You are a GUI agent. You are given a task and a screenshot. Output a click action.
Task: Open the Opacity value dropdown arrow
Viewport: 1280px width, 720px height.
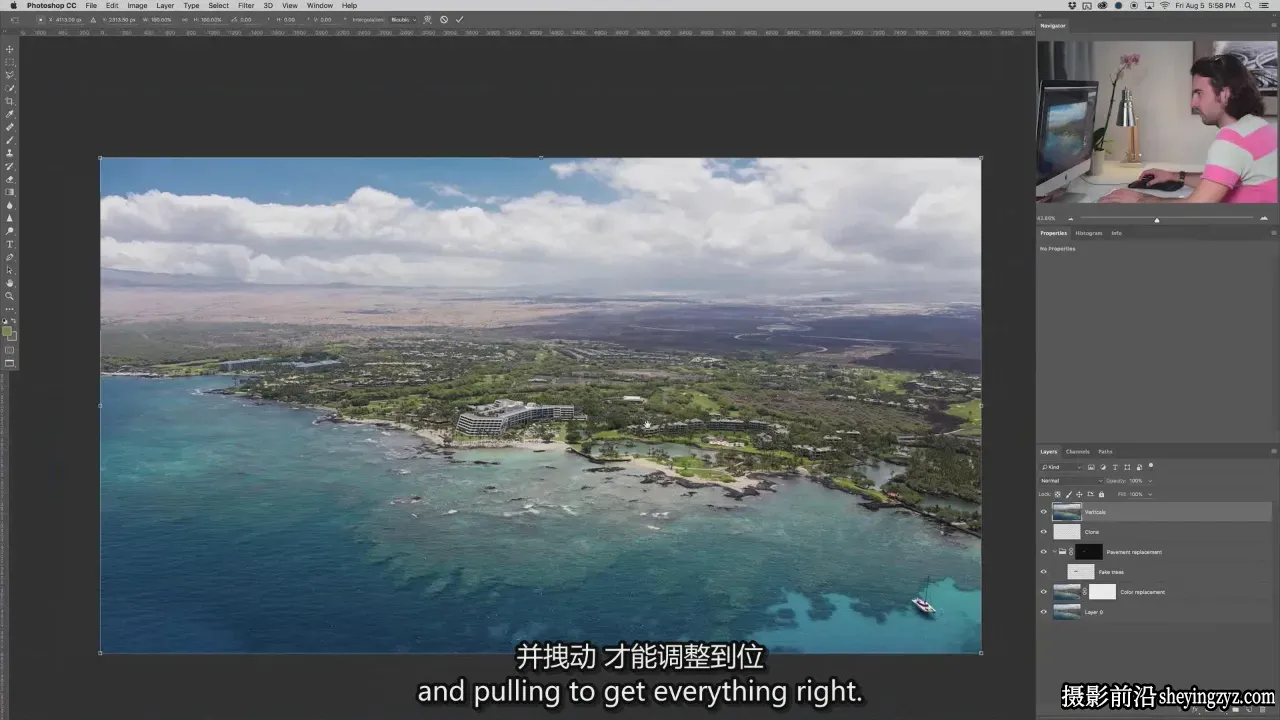point(1148,481)
